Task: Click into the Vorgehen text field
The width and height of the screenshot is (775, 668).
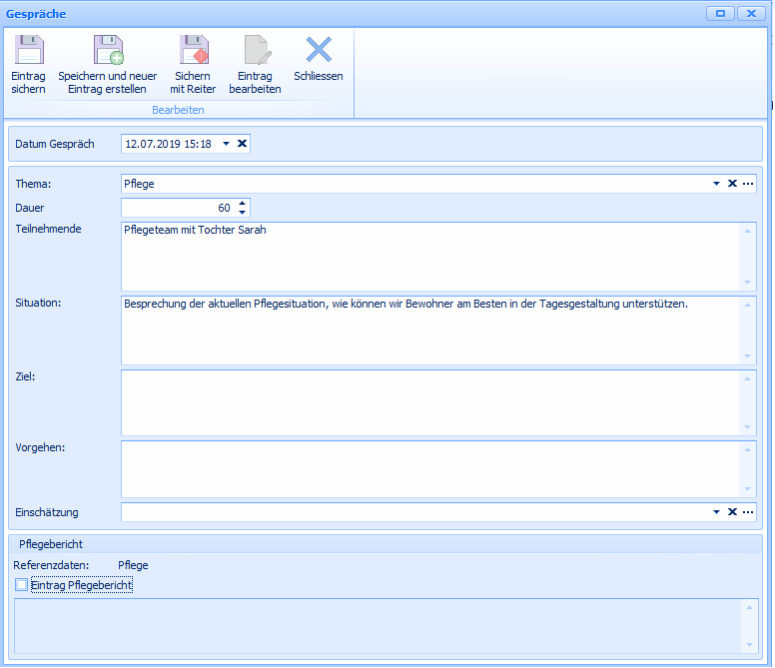Action: pyautogui.click(x=430, y=469)
